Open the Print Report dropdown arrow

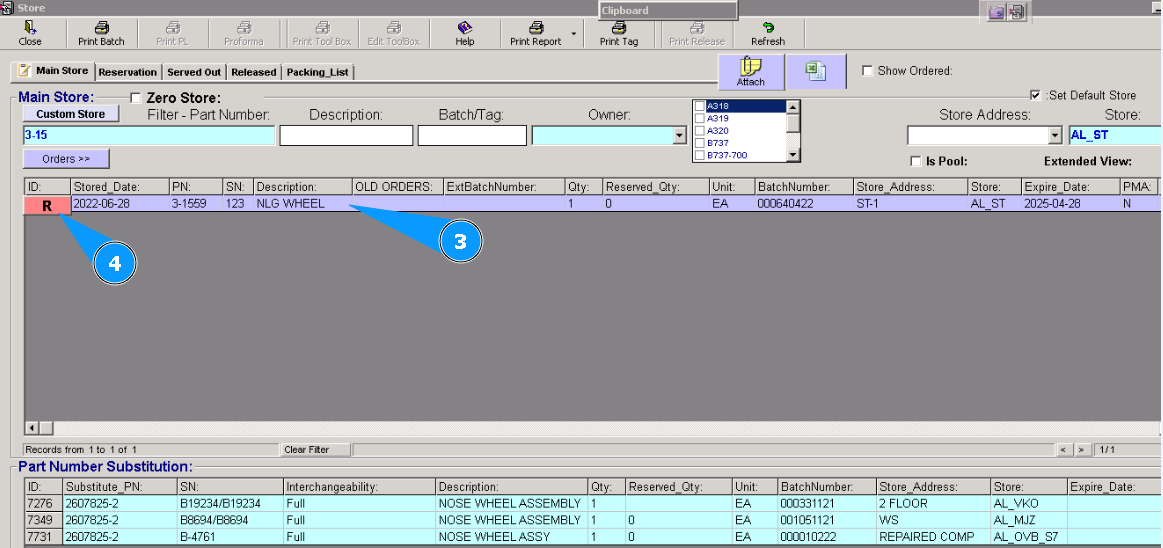click(573, 34)
